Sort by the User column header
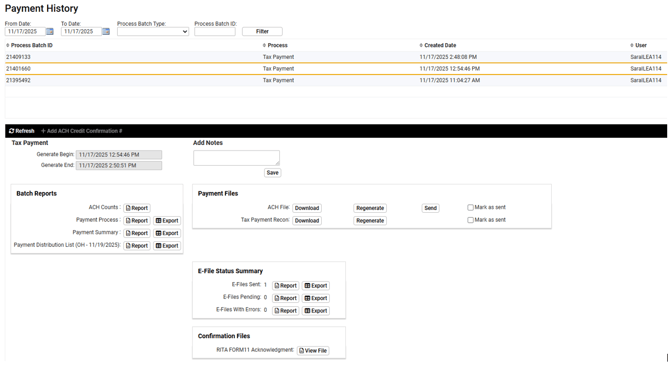Image resolution: width=670 pixels, height=365 pixels. 638,45
